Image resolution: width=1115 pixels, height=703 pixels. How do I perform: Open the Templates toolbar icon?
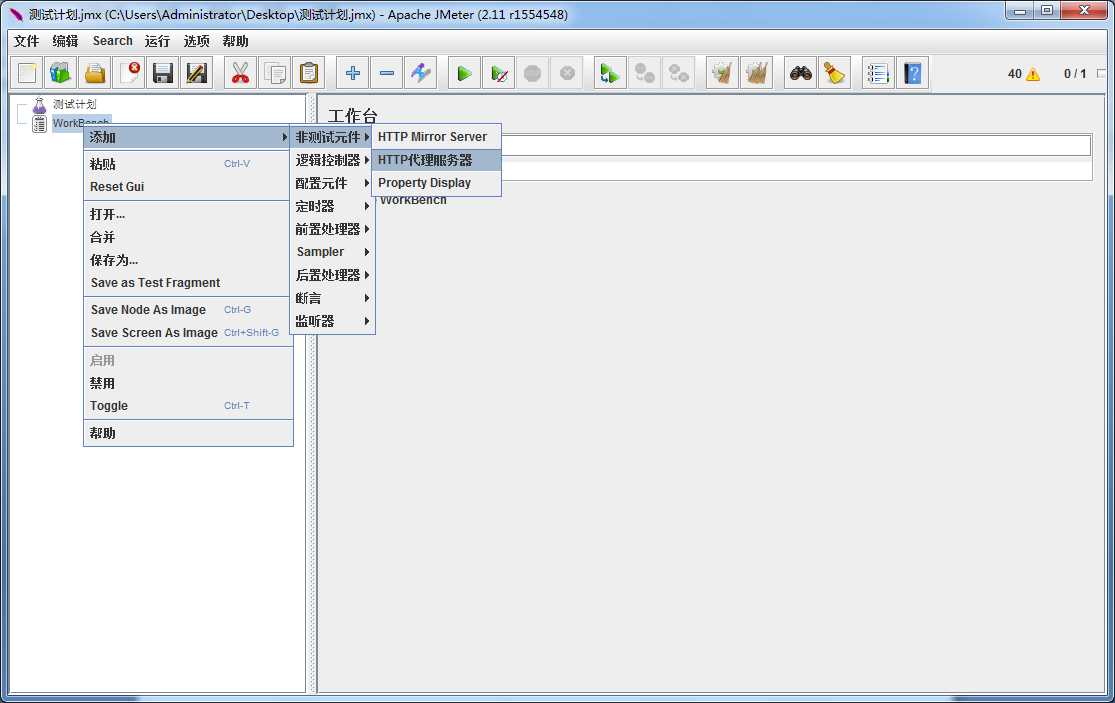point(61,73)
